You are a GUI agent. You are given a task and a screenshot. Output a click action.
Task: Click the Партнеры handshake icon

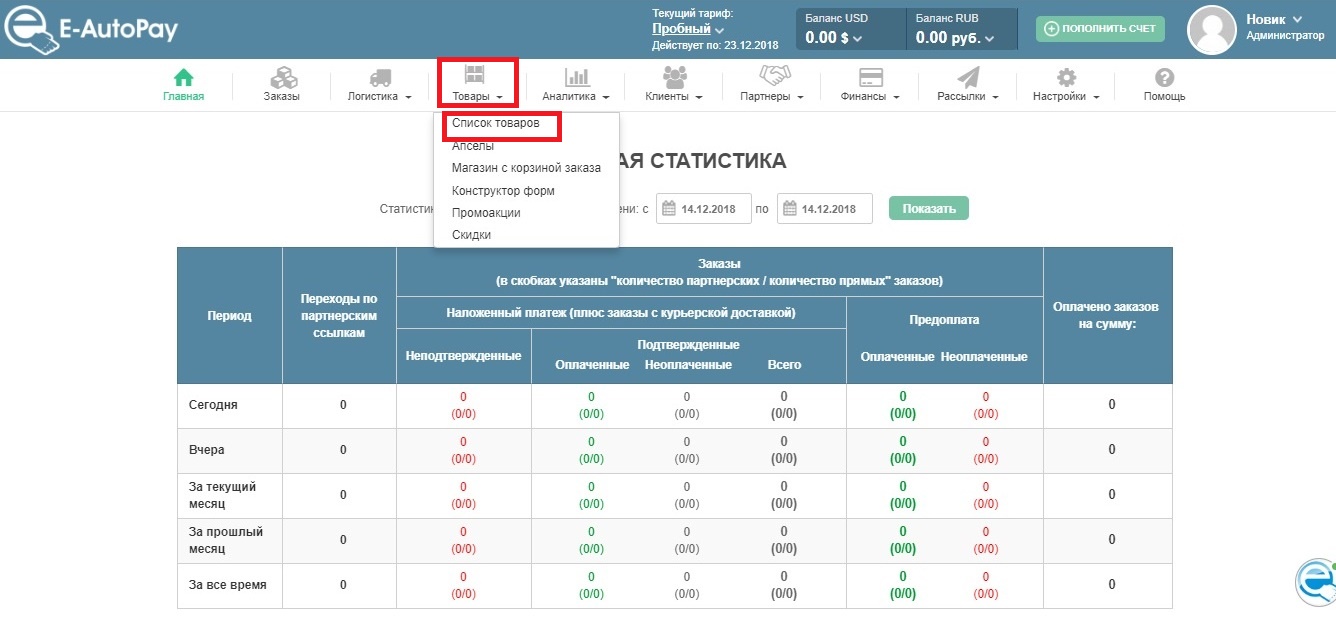pos(774,76)
